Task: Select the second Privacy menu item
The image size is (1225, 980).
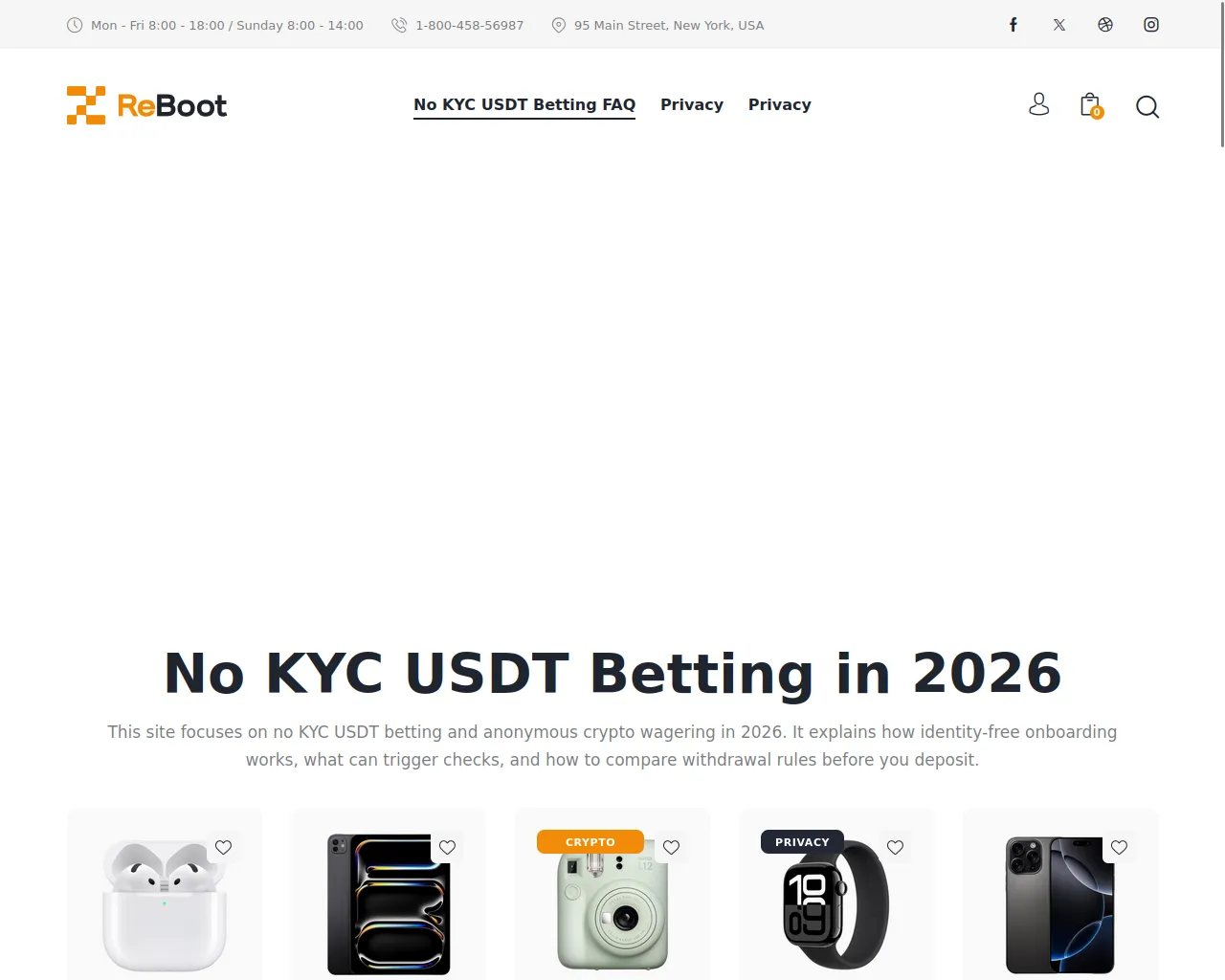Action: 780,104
